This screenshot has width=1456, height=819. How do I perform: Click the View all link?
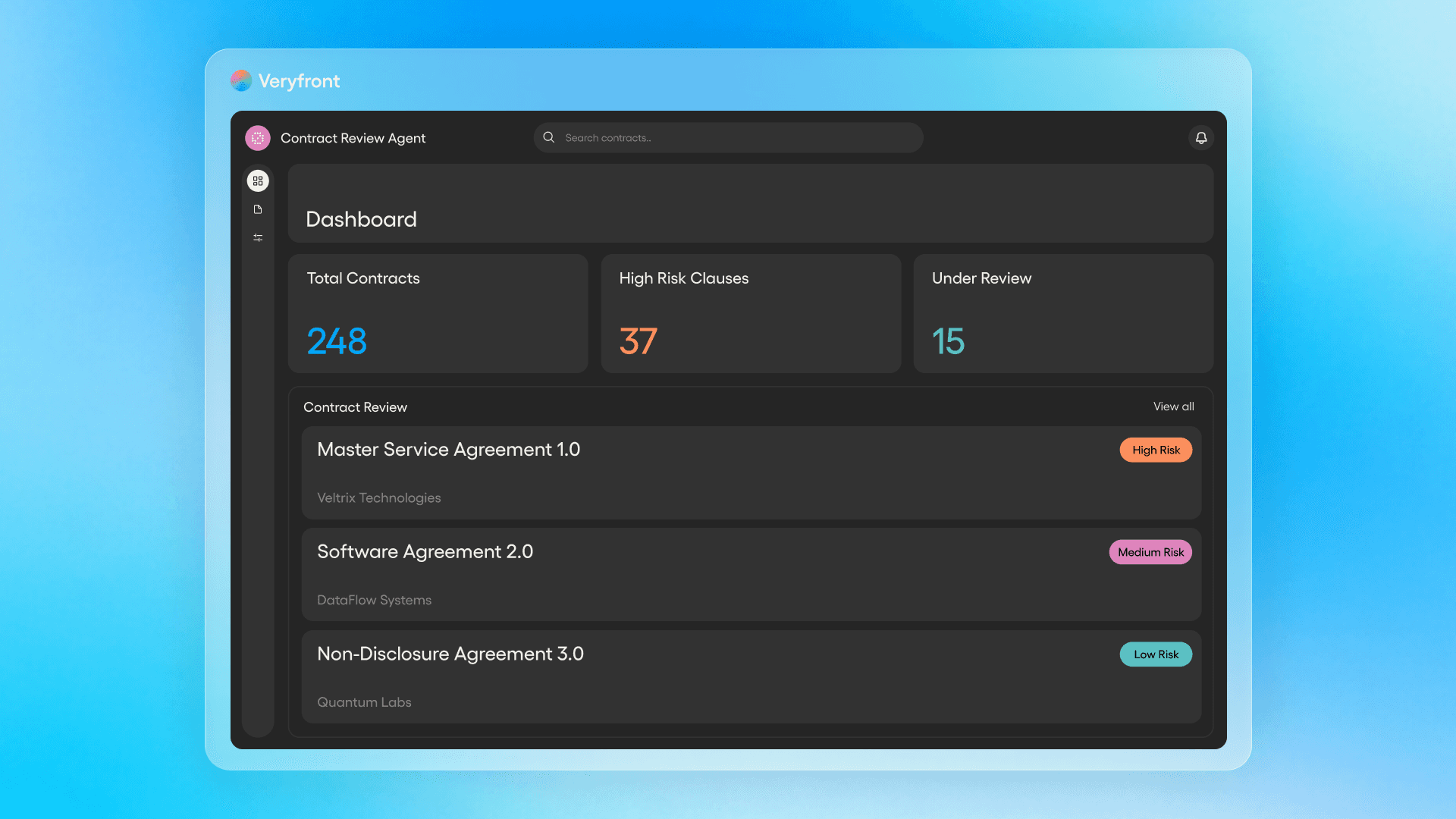[1173, 406]
